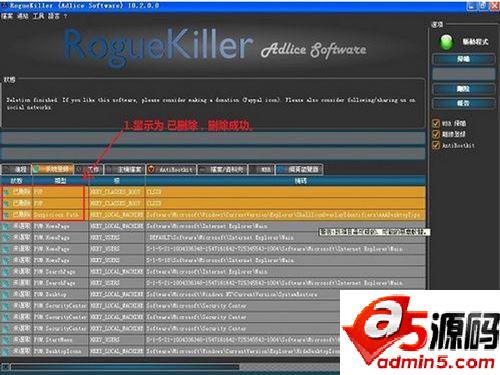This screenshot has height=375, width=500.
Task: Toggle checkbox of PUM.HomePage HKEY_LOCAL_MACHINE row
Action: (6, 226)
